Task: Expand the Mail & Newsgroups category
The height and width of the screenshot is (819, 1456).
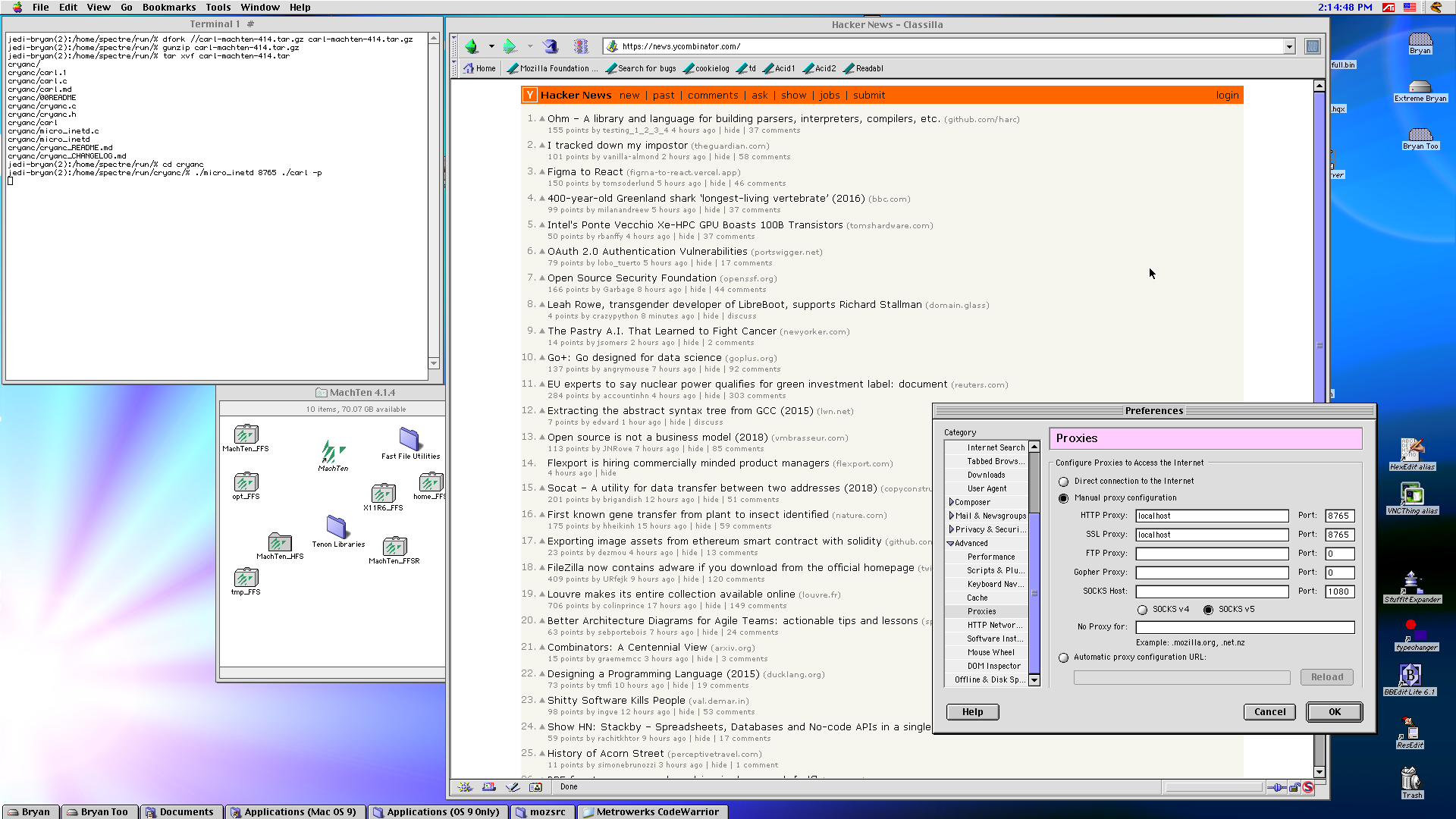Action: [951, 516]
